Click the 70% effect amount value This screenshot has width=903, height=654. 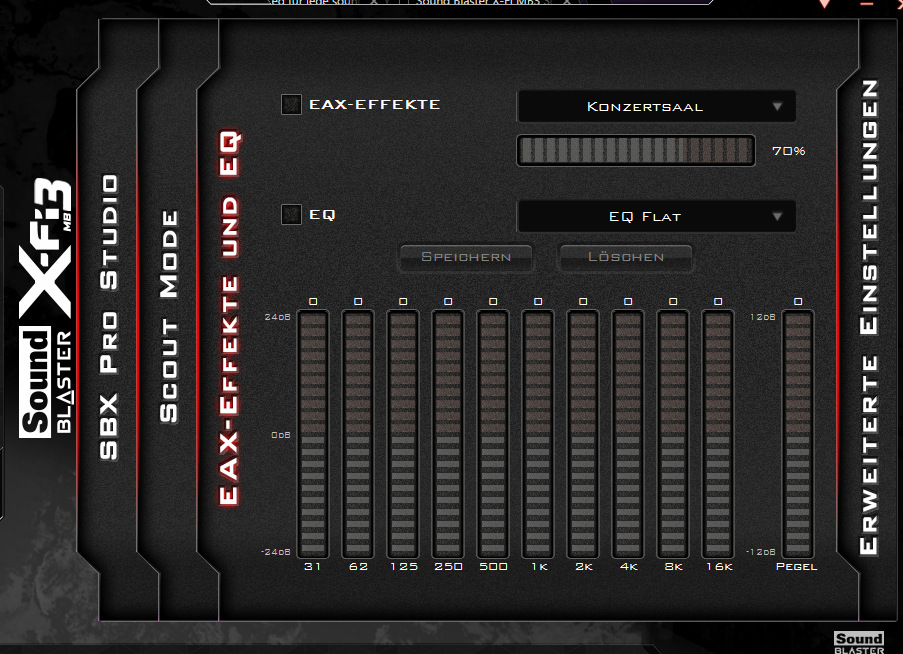tap(788, 151)
